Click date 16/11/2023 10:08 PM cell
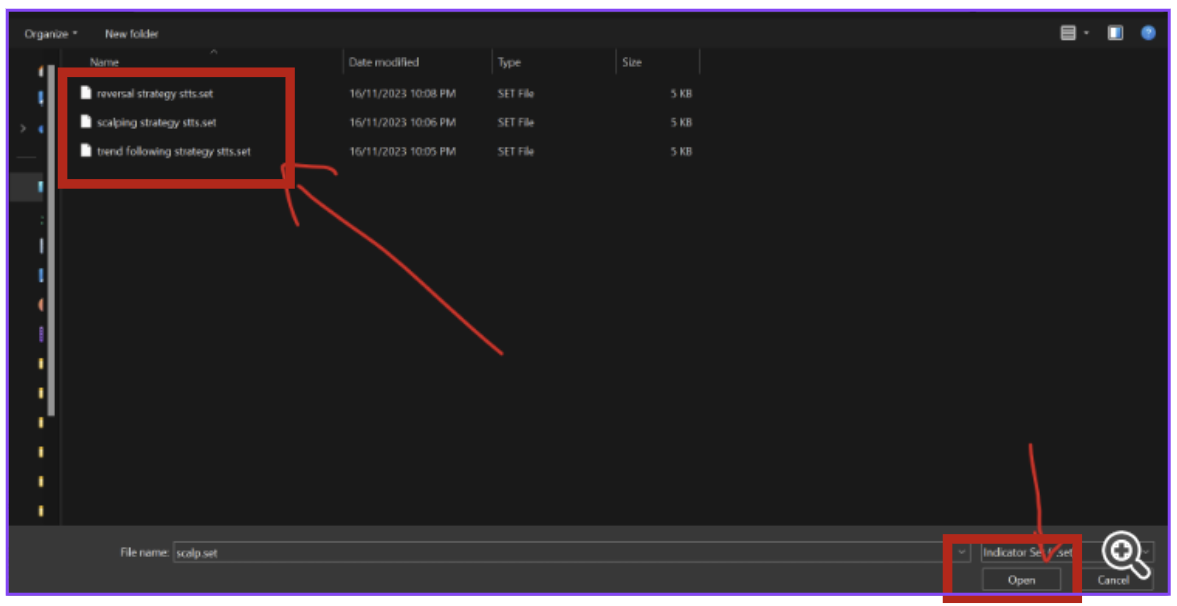Viewport: 1177px width, 606px height. click(402, 94)
